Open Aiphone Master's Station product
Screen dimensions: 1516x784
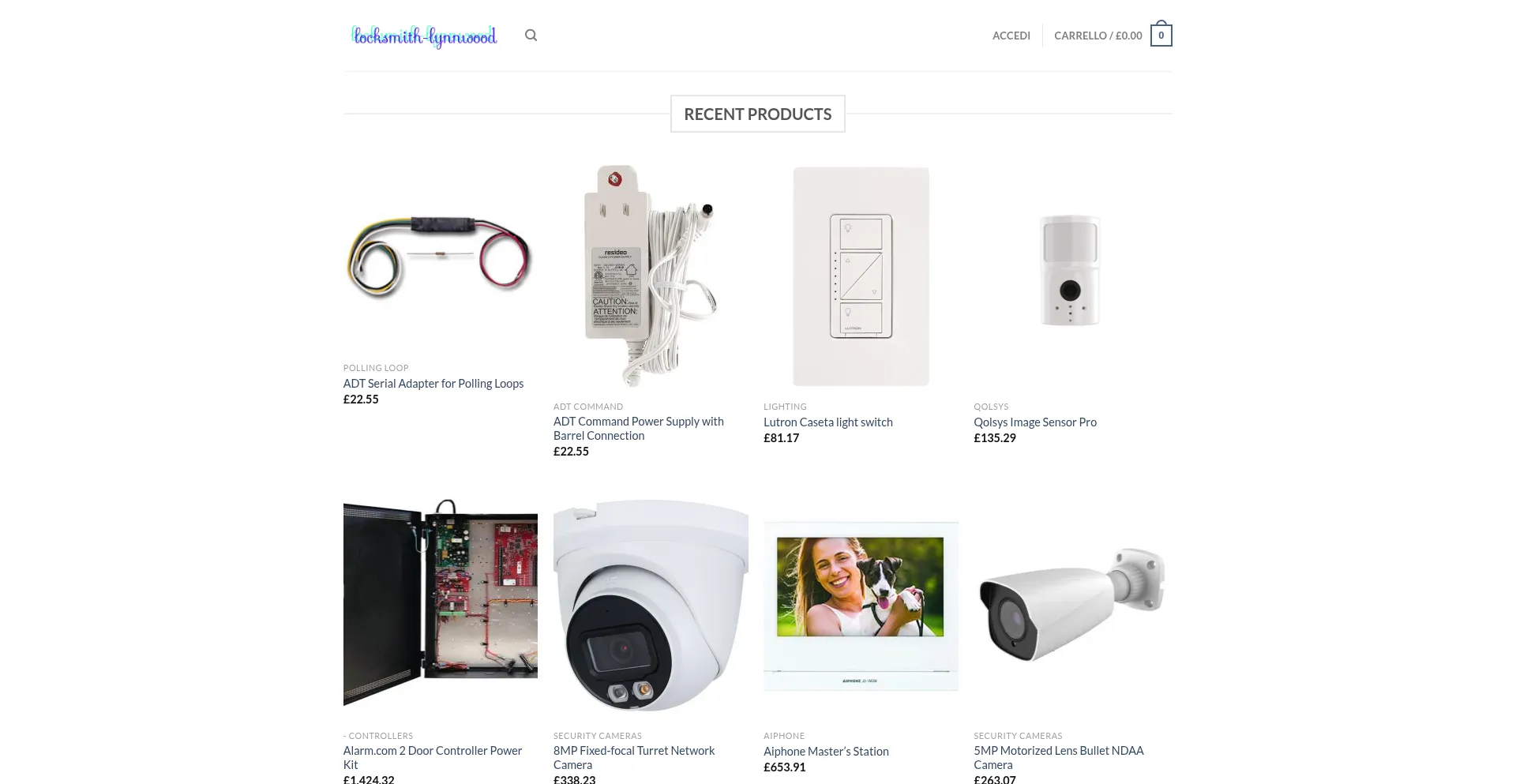[826, 752]
